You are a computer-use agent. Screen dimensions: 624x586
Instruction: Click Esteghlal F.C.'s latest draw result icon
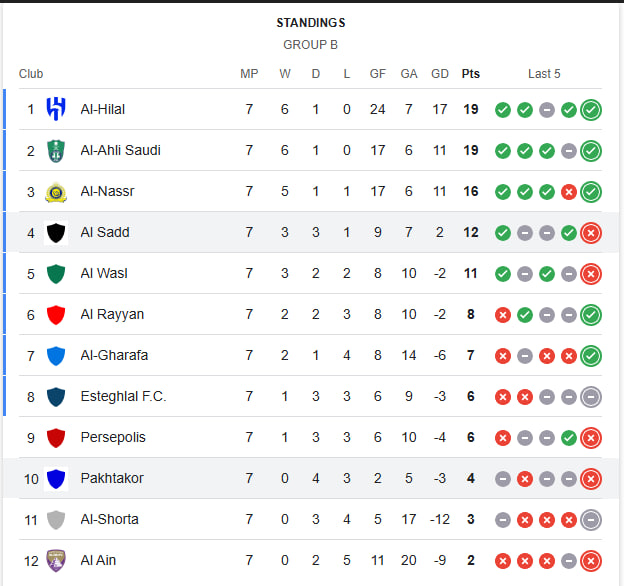coord(591,396)
